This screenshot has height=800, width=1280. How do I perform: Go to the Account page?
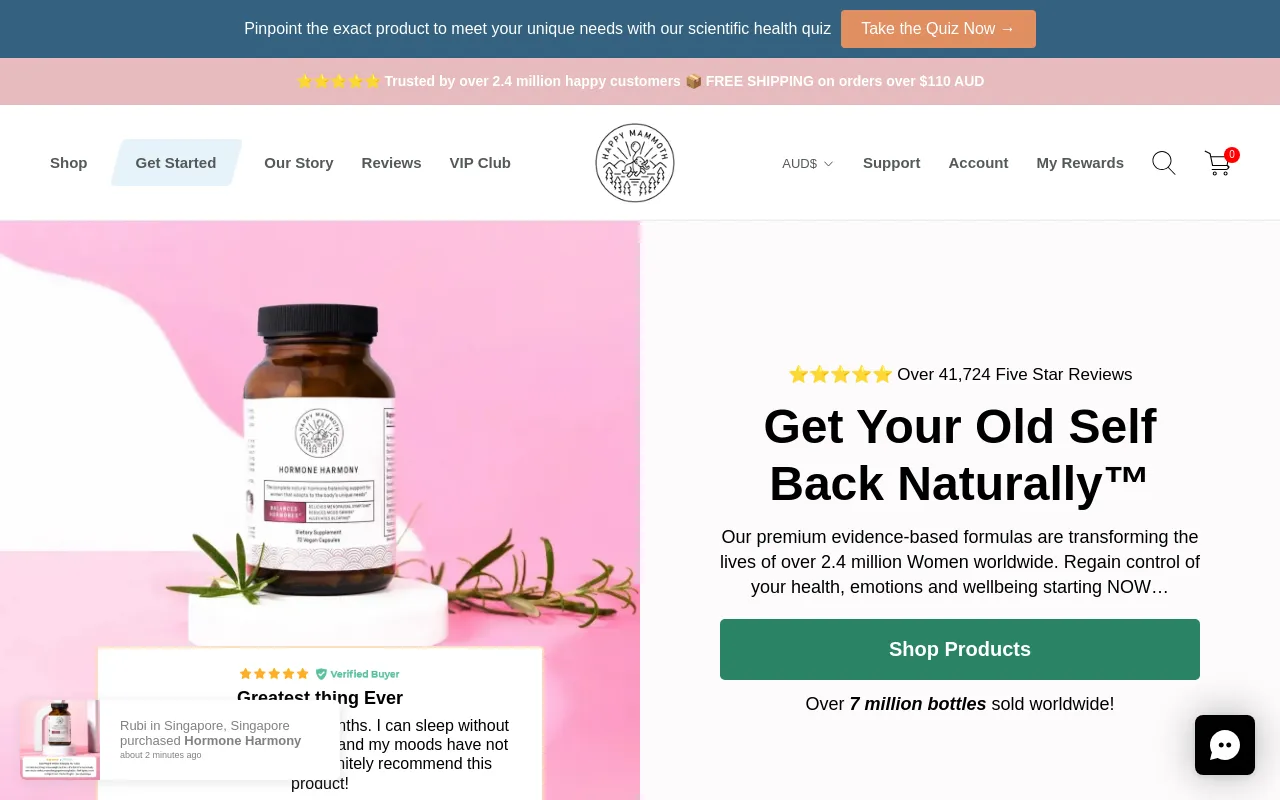pyautogui.click(x=978, y=163)
